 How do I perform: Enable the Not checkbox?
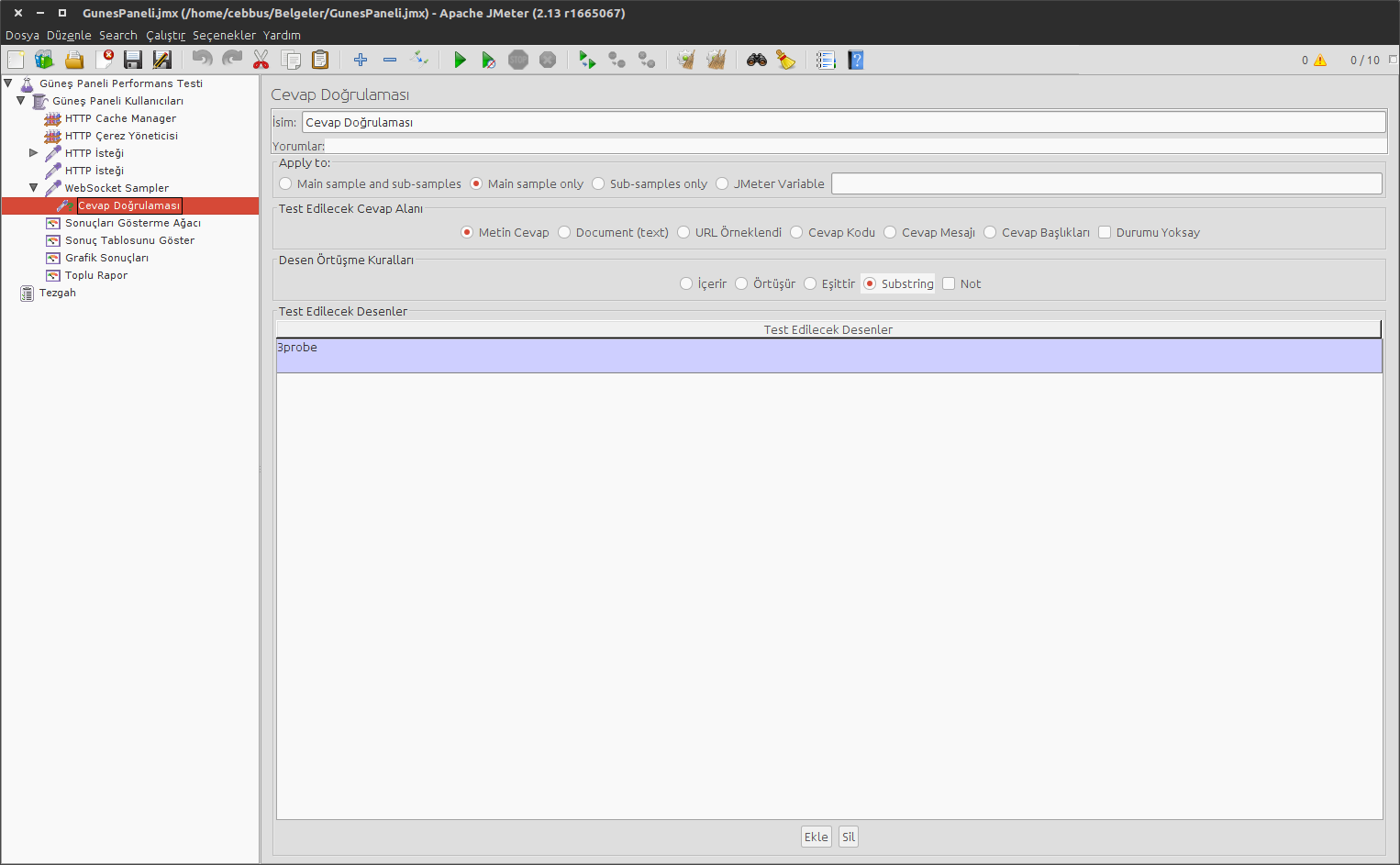(x=949, y=284)
